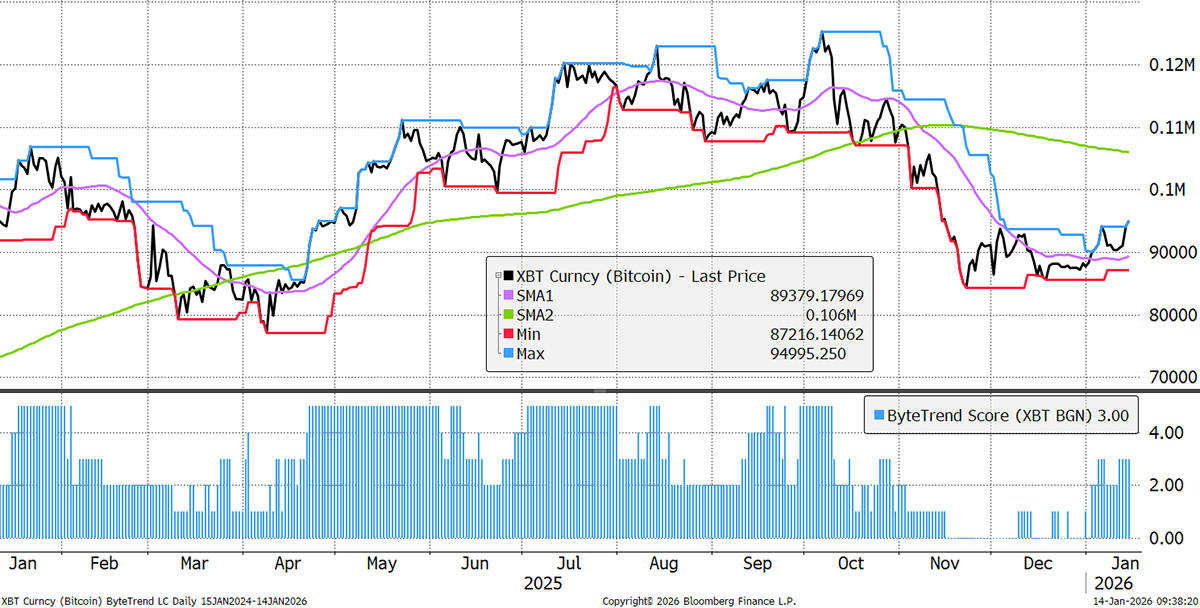Click the Dec month axis label

1040,564
